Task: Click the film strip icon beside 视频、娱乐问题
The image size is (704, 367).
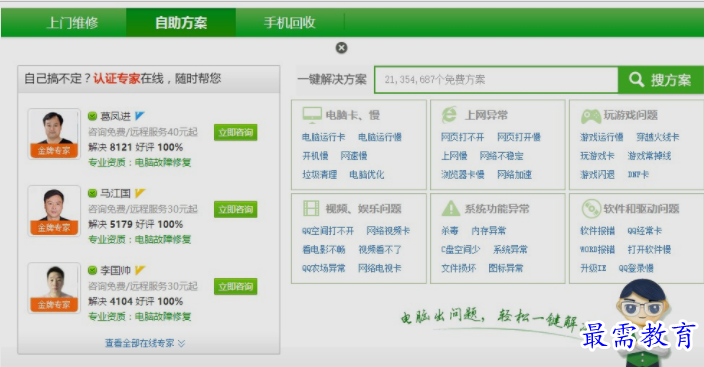Action: 311,208
